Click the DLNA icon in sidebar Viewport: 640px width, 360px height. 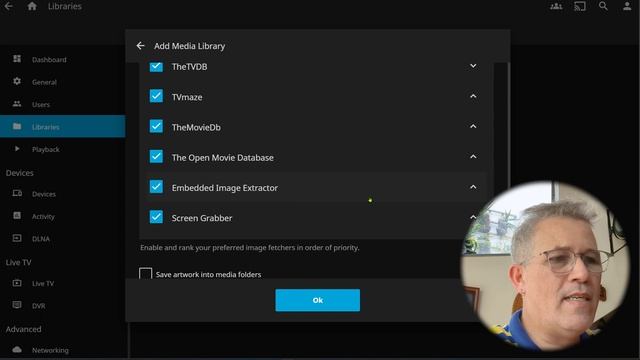point(17,238)
